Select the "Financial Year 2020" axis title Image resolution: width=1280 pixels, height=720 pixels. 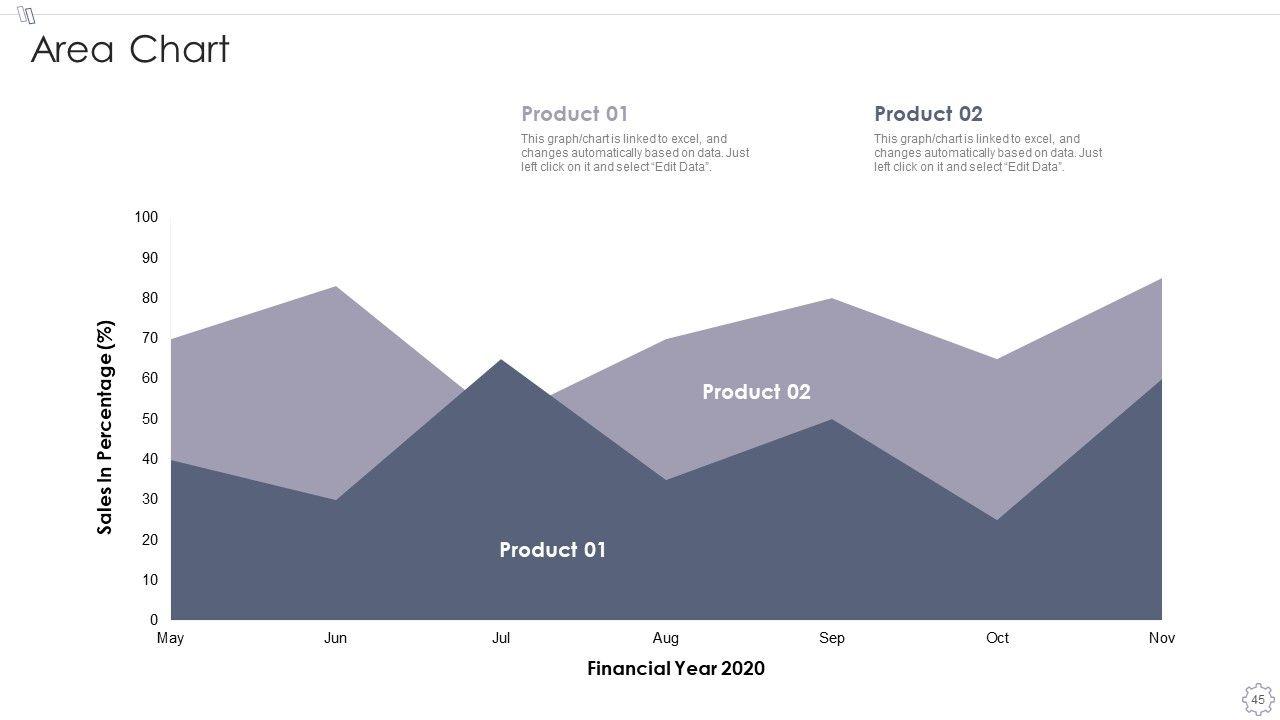coord(676,668)
